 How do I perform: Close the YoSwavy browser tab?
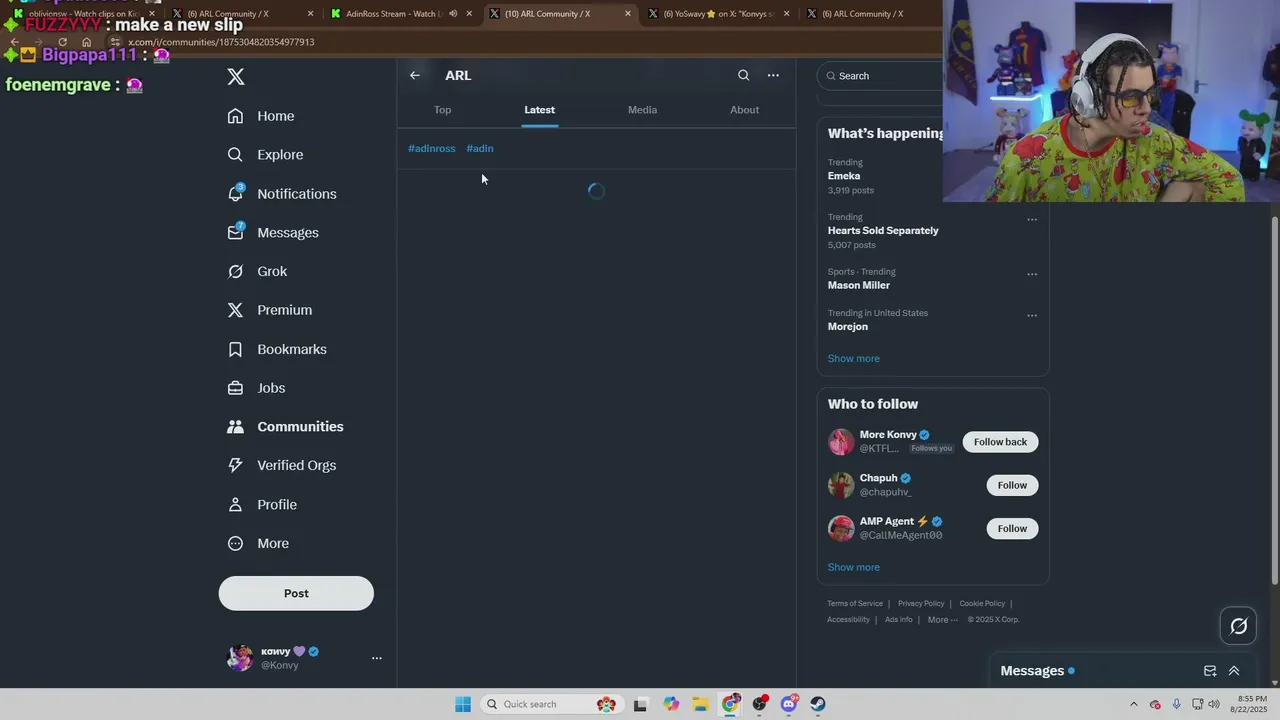tap(787, 14)
